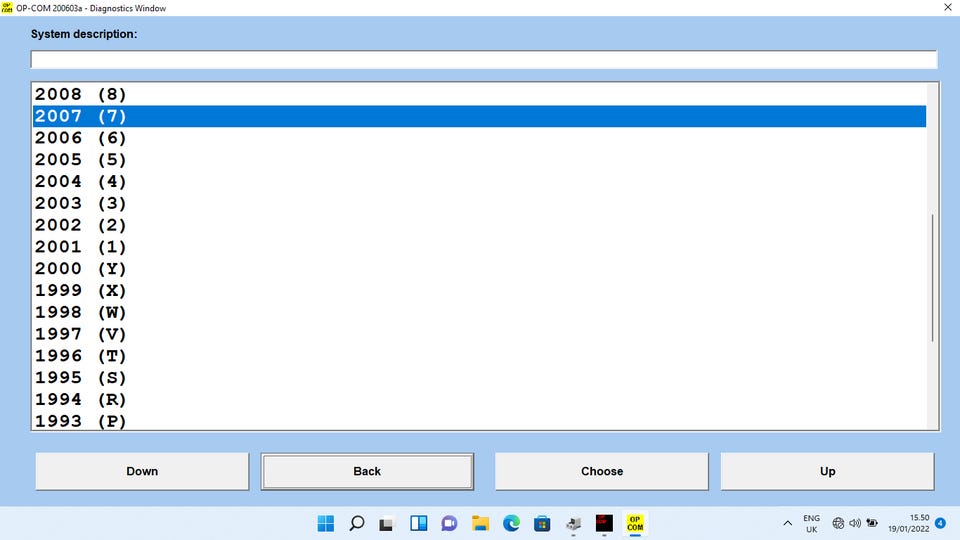Select year 2000 (Y)

479,269
